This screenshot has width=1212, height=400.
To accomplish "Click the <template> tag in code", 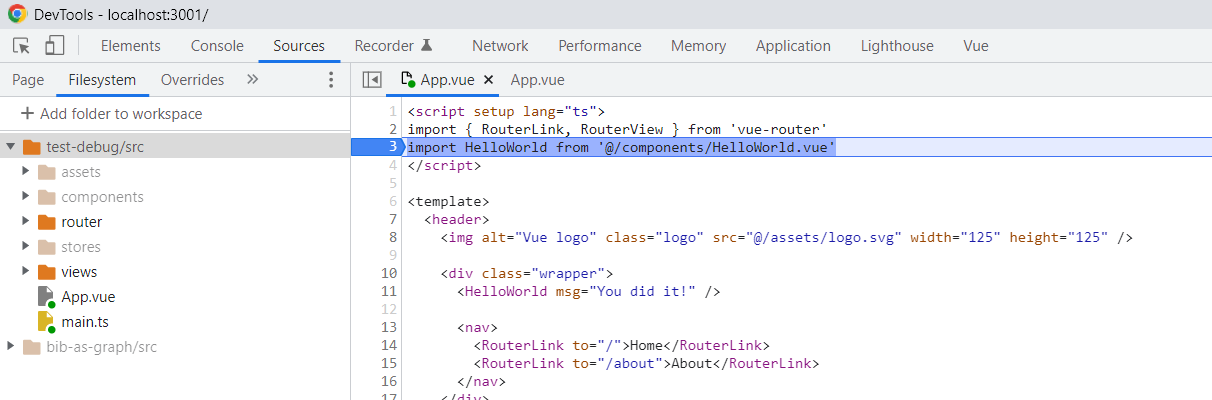I will pyautogui.click(x=448, y=201).
